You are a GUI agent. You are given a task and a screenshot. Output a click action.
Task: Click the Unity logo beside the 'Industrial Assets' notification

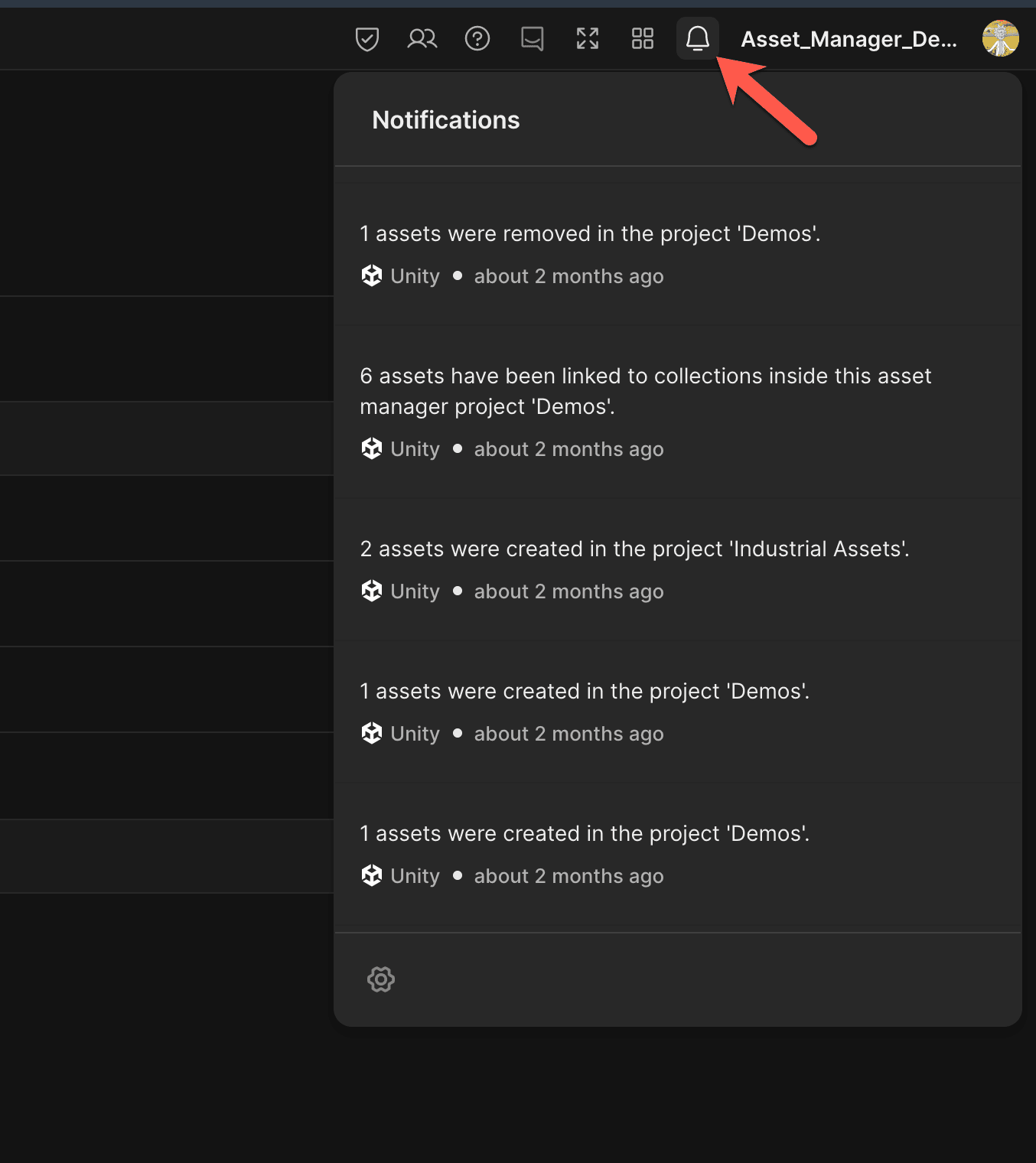(372, 591)
